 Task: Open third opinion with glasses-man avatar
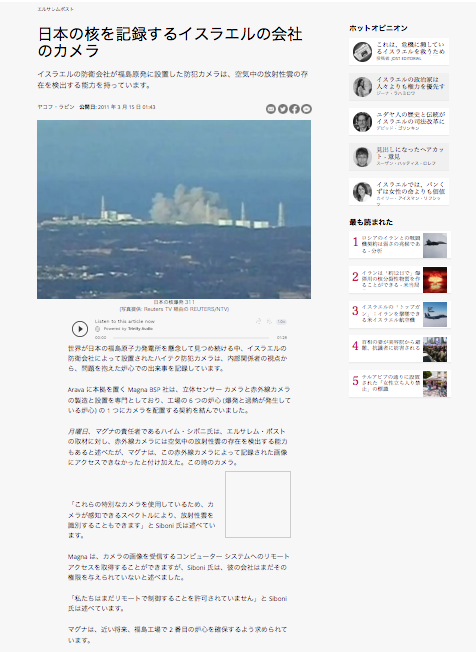tap(399, 121)
